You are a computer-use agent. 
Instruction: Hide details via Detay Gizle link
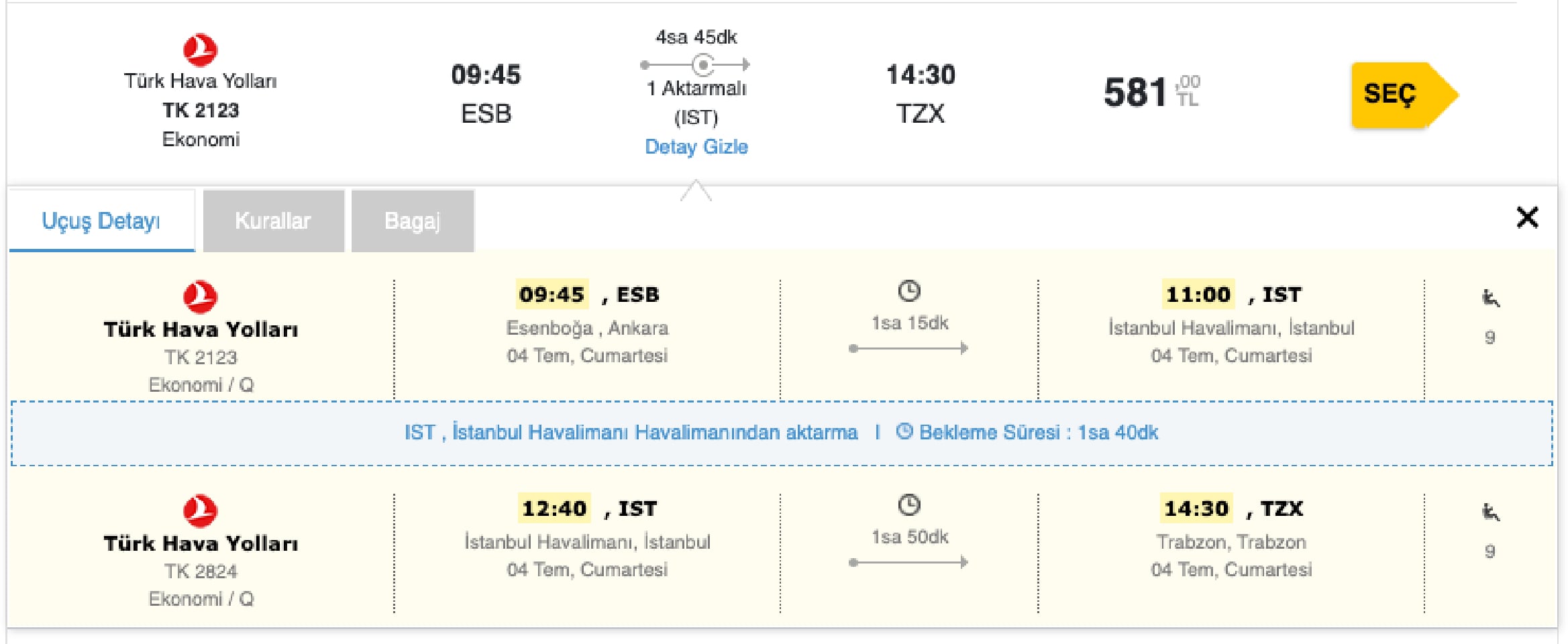pyautogui.click(x=696, y=147)
